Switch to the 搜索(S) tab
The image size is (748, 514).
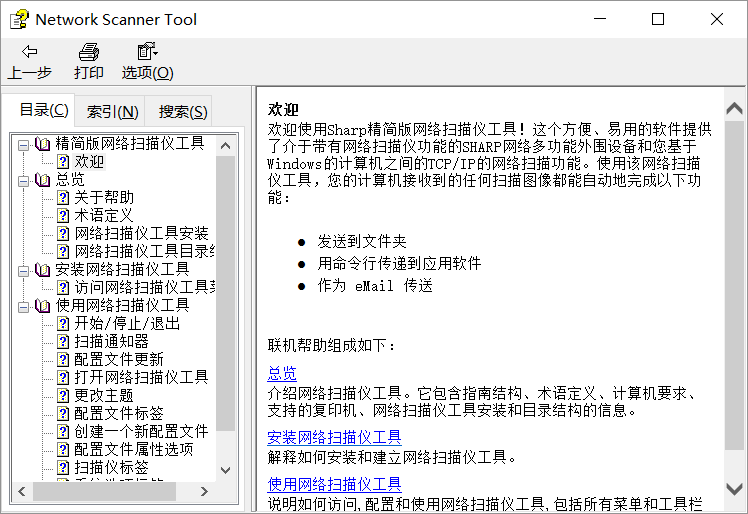pyautogui.click(x=183, y=112)
